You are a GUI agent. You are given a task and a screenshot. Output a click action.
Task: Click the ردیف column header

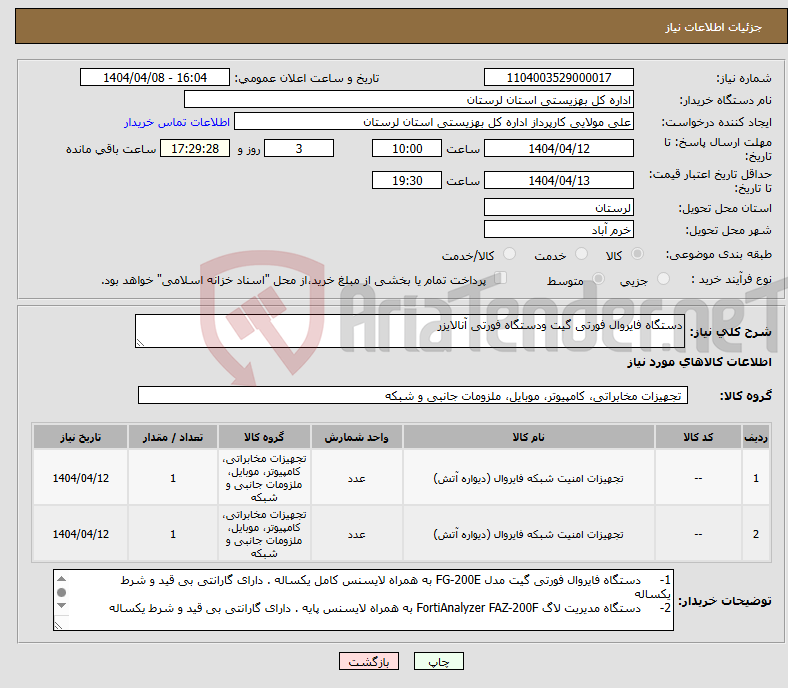tap(756, 437)
